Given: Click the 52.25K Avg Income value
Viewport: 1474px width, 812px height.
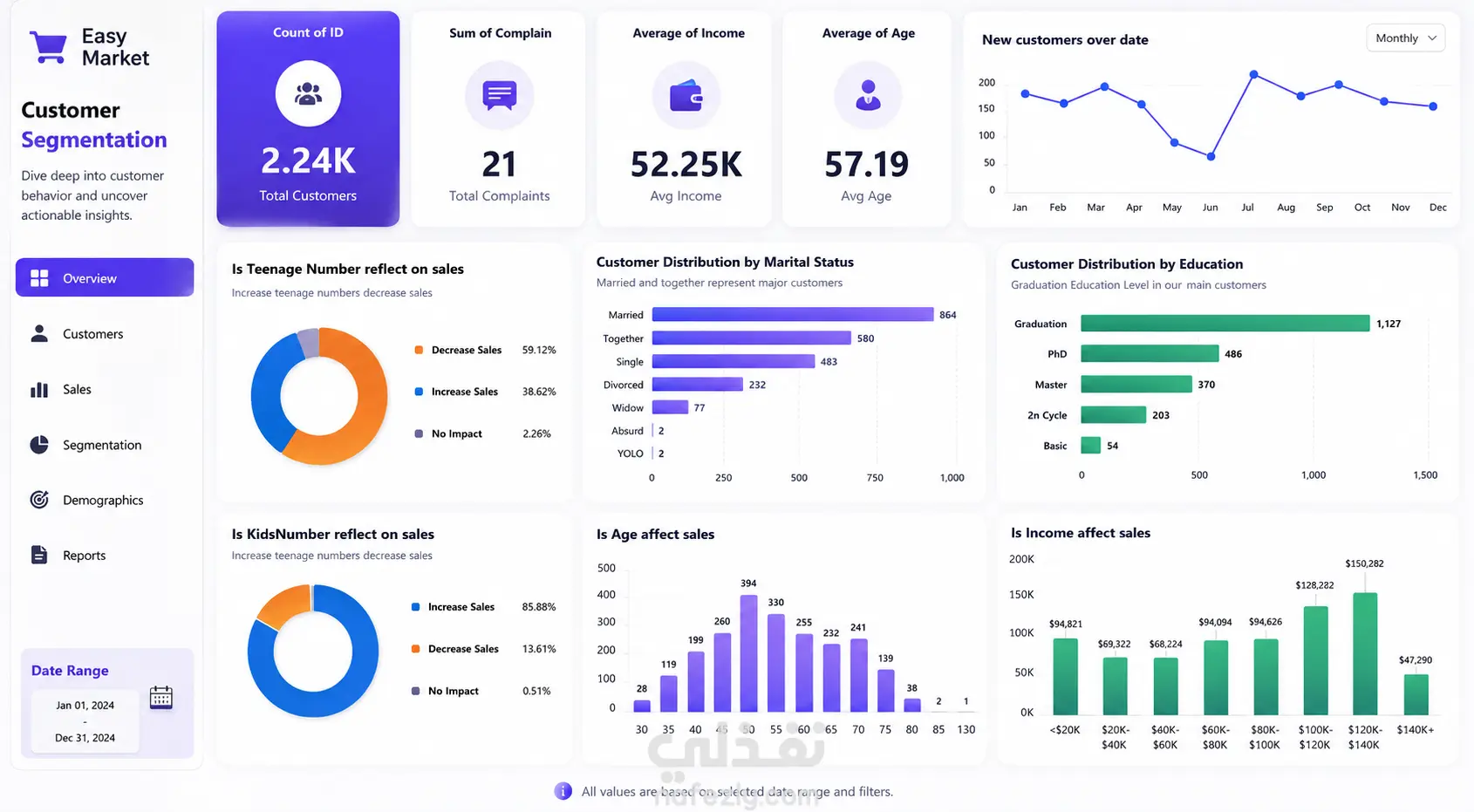Looking at the screenshot, I should (x=686, y=164).
